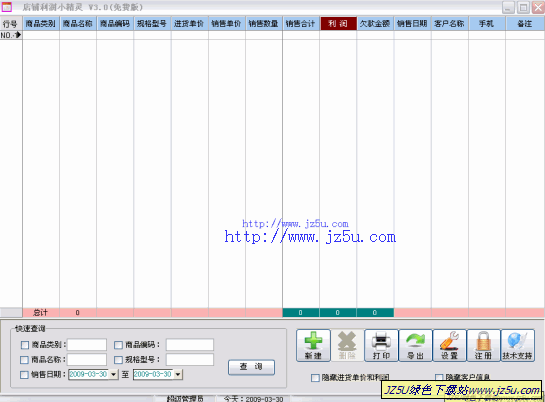Click the 导出 (Export) green arrow icon
The width and height of the screenshot is (545, 402).
pos(415,345)
